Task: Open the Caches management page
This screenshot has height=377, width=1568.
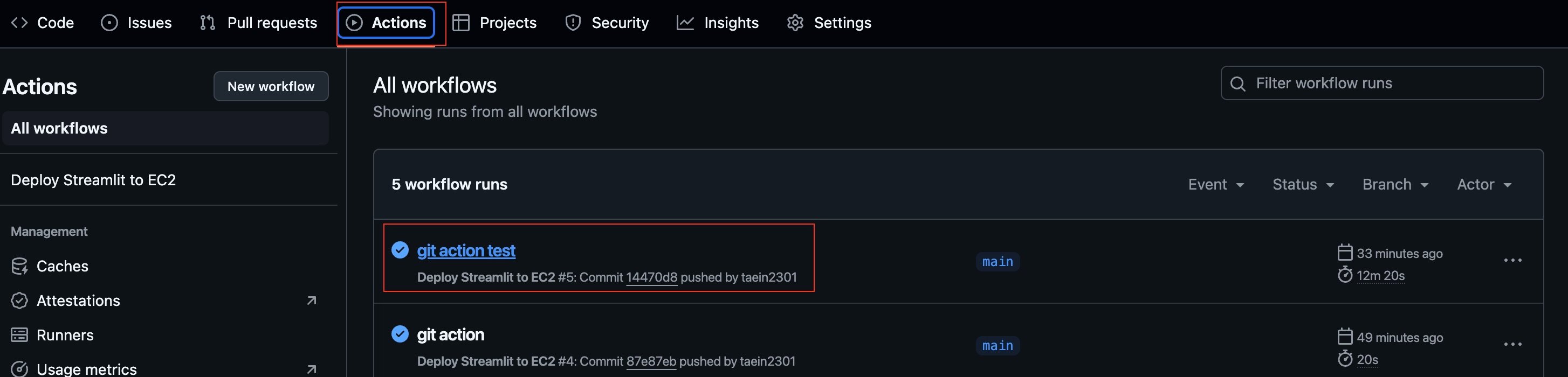Action: 61,267
